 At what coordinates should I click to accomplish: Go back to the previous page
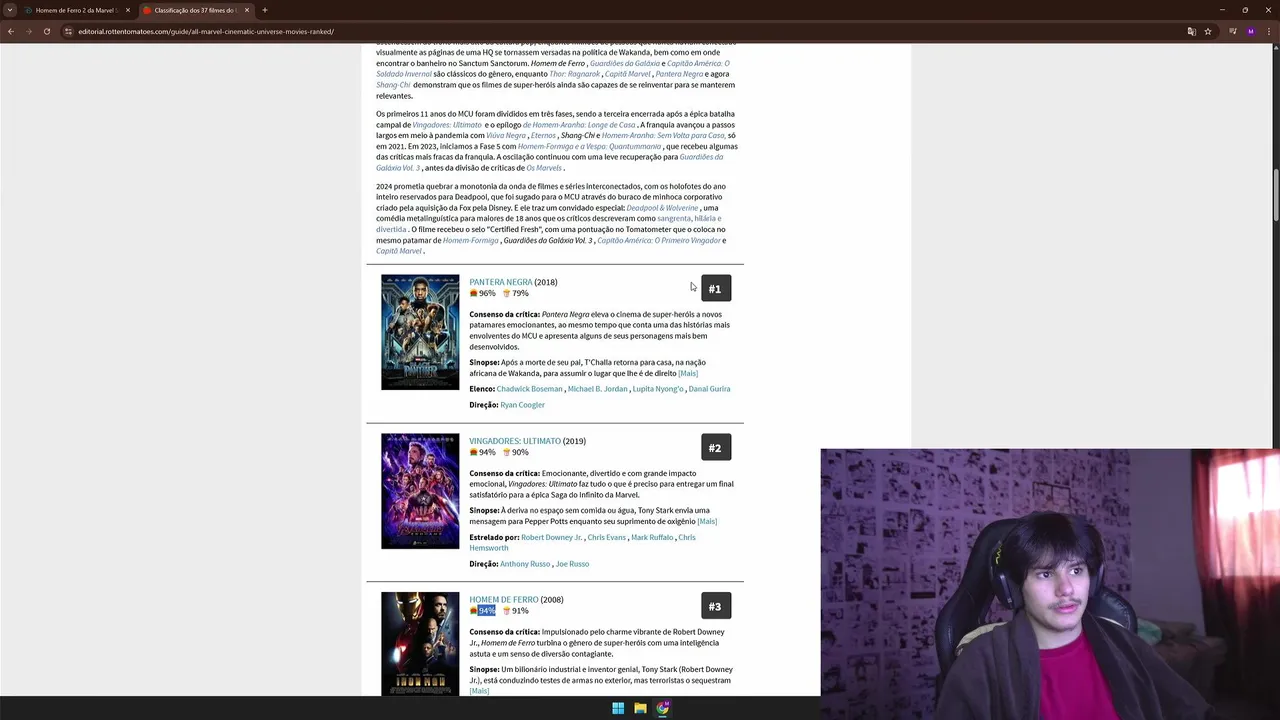pos(11,31)
